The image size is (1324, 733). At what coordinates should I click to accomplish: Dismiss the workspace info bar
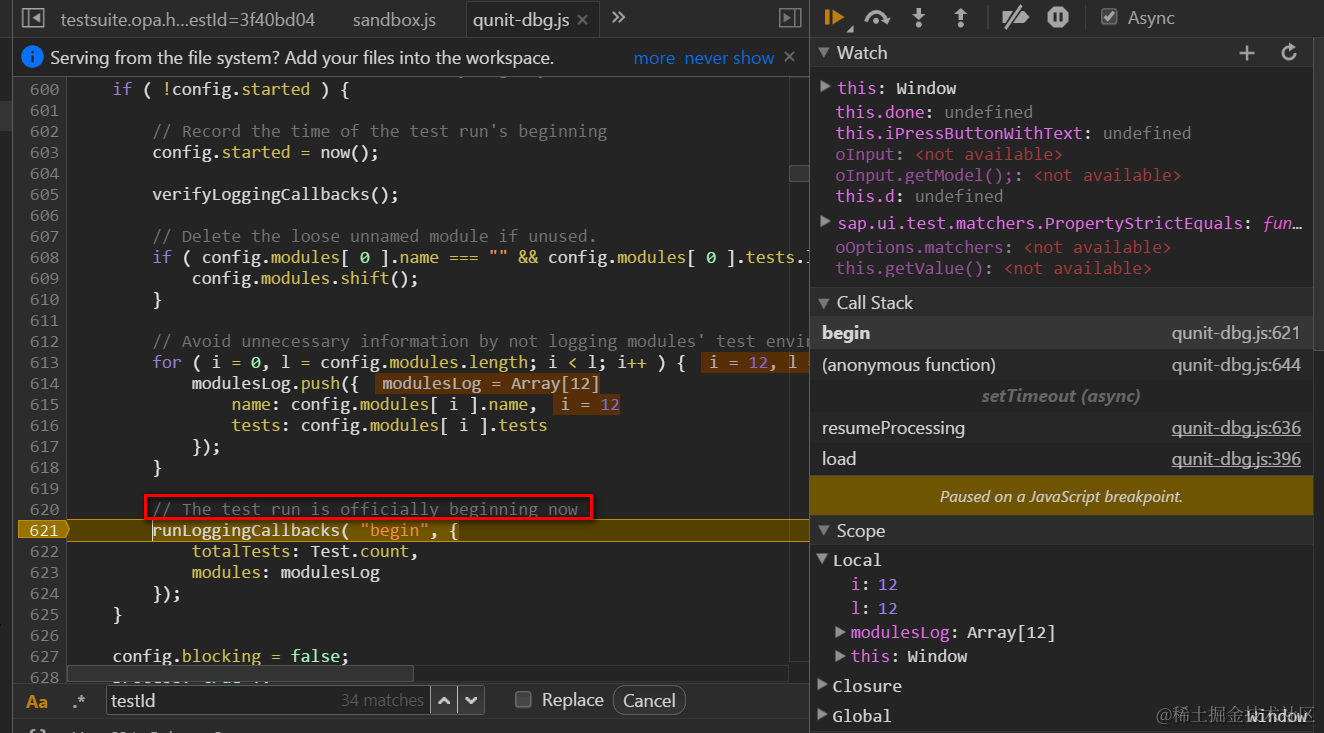coord(790,57)
